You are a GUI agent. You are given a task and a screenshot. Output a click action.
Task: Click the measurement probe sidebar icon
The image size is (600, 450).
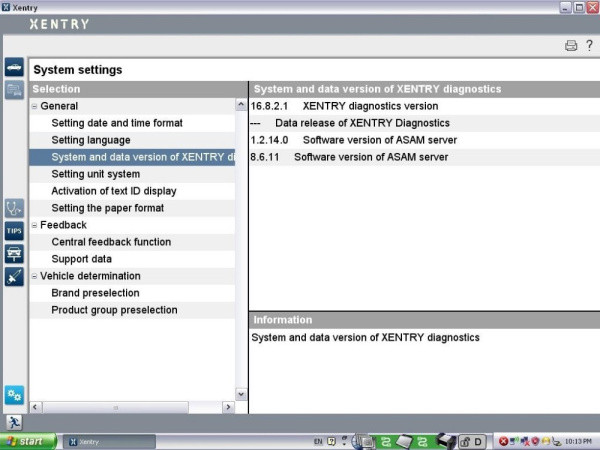[x=14, y=277]
